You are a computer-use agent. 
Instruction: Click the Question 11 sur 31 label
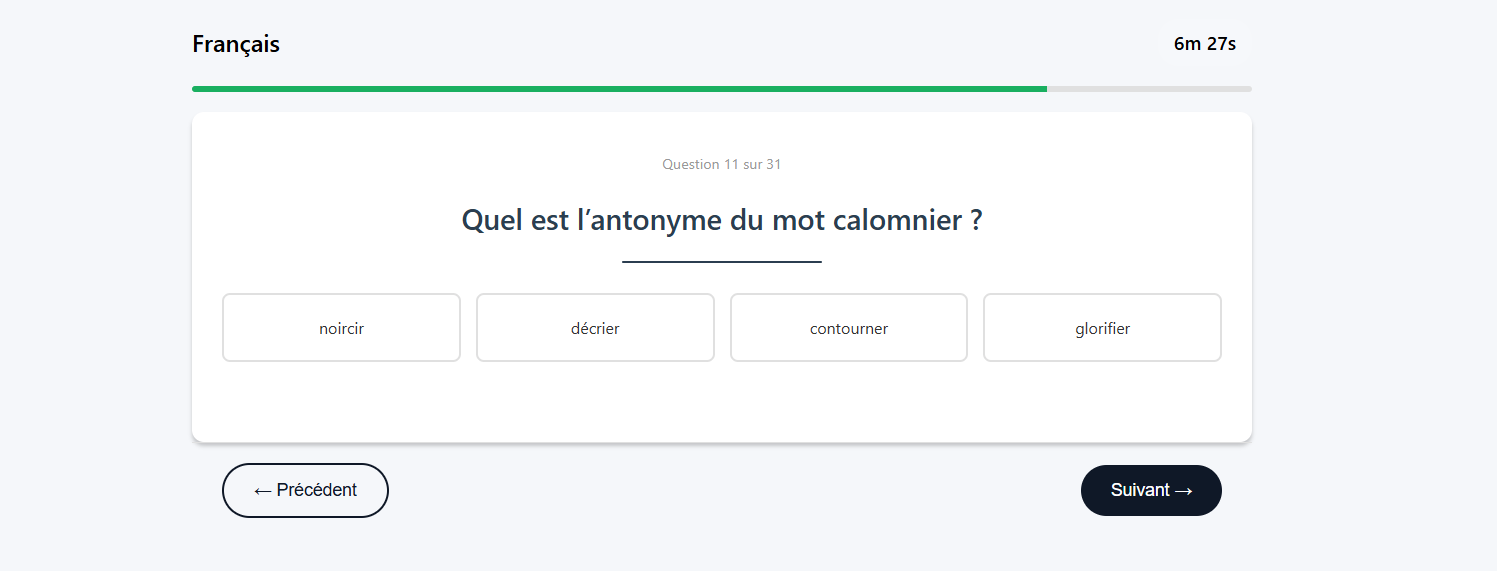tap(721, 164)
